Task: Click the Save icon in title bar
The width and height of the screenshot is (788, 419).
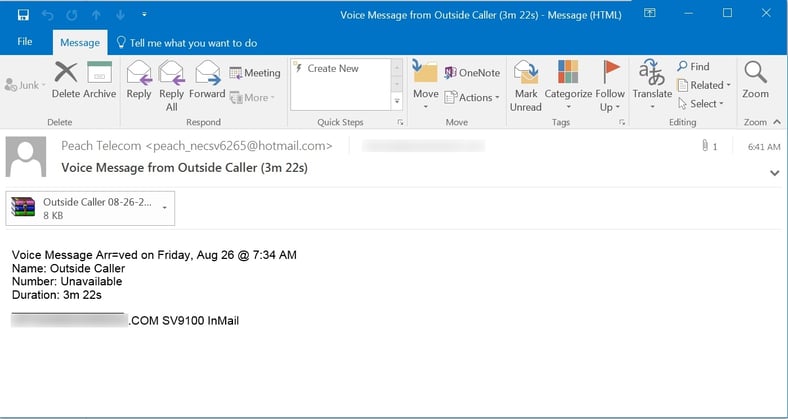Action: tap(23, 14)
